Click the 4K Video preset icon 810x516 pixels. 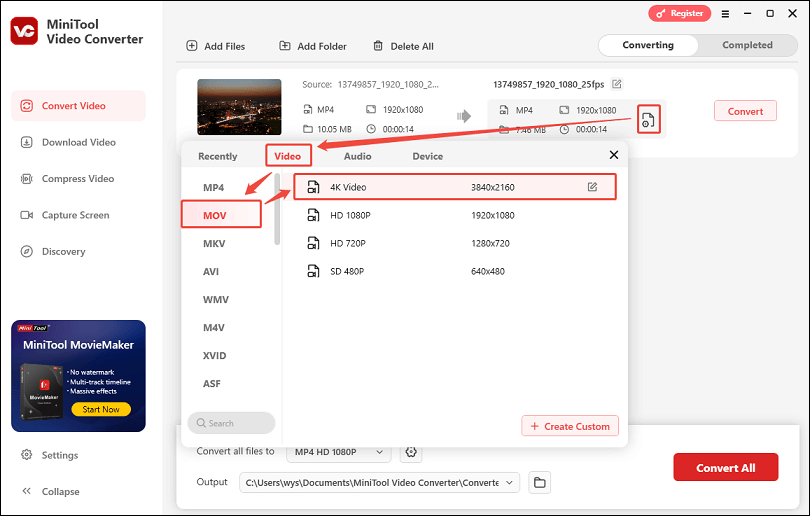[313, 187]
